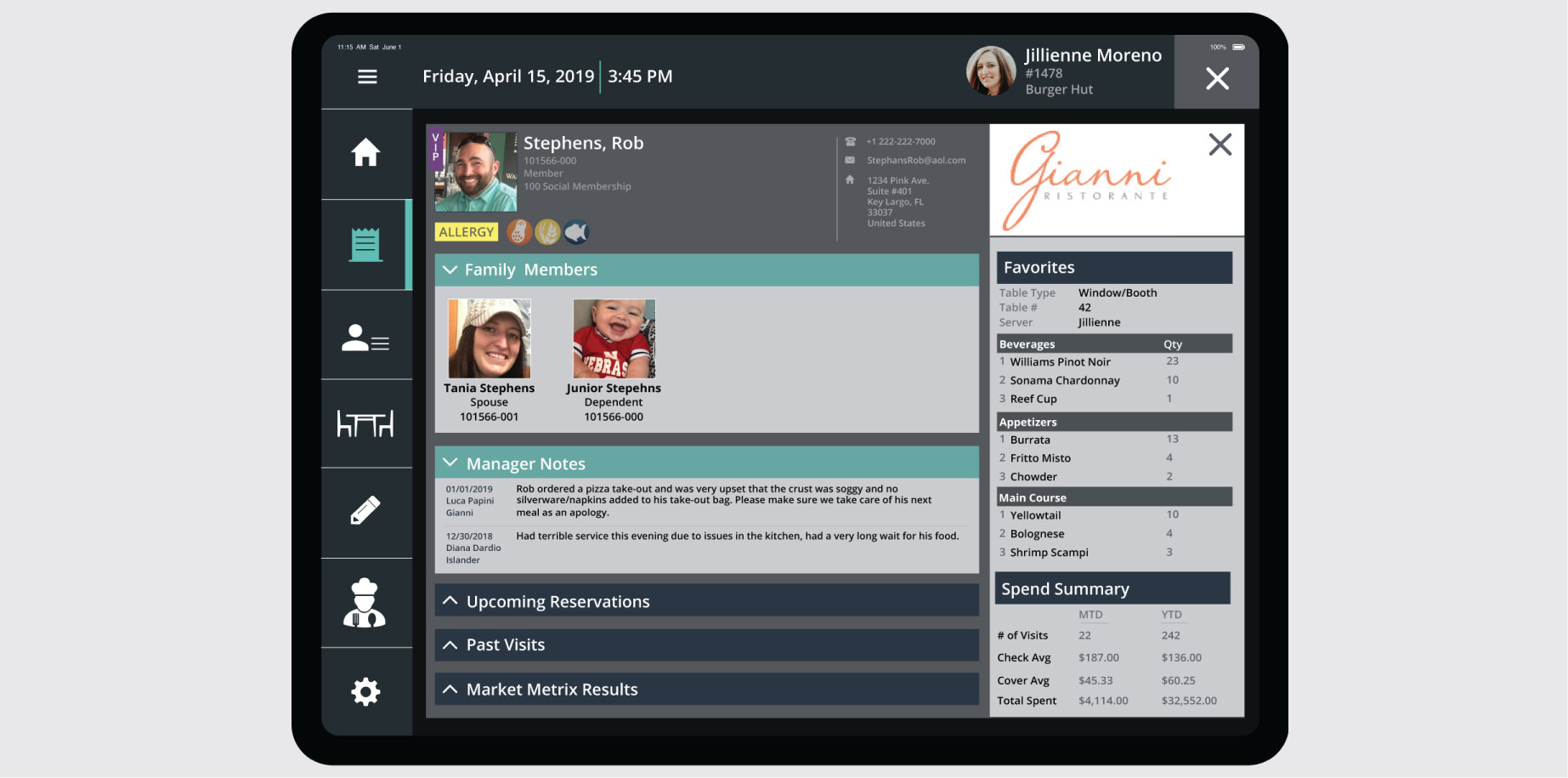Select Tania Stephens family member photo

(x=490, y=338)
